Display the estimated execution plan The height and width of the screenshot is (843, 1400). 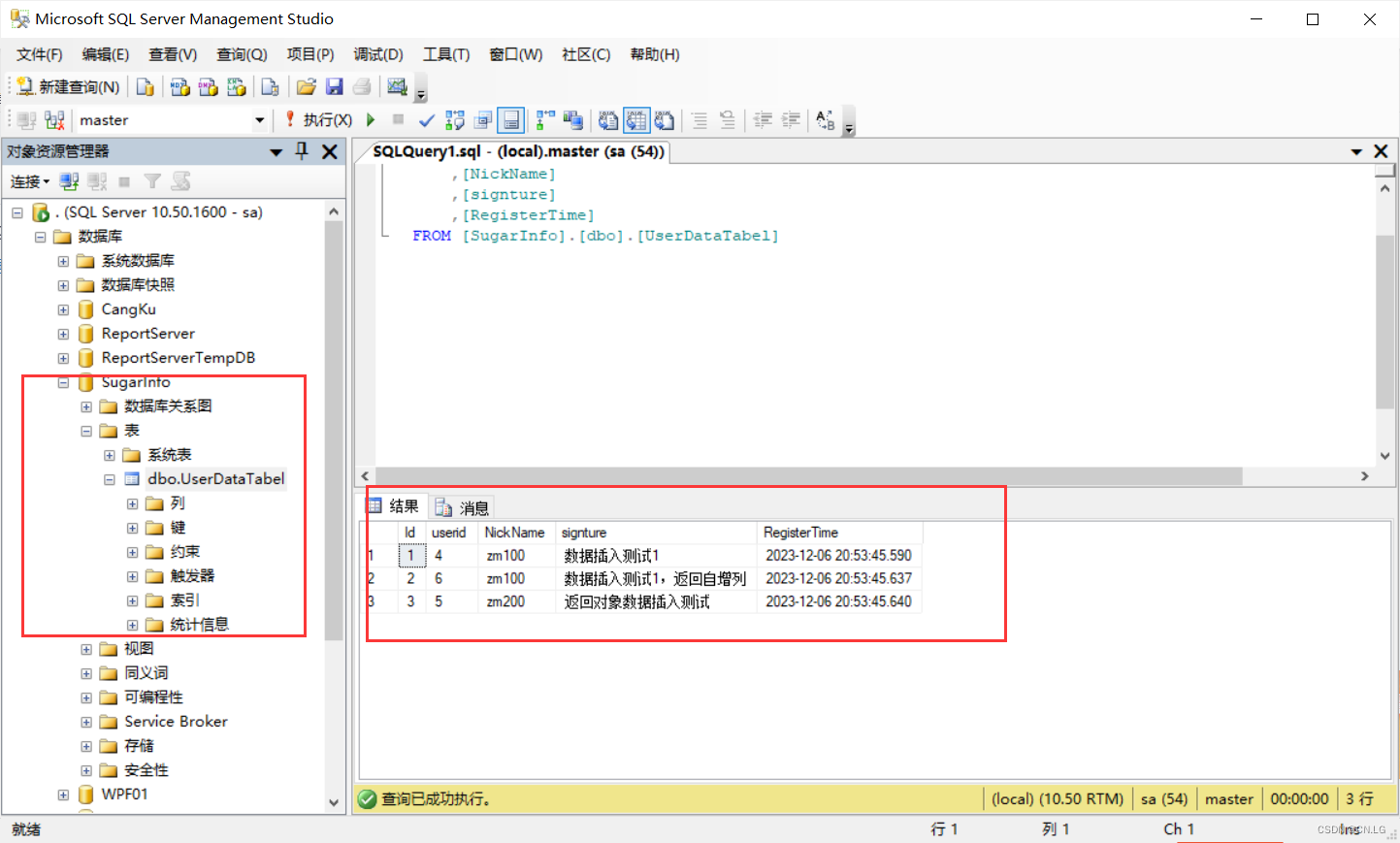click(x=454, y=120)
